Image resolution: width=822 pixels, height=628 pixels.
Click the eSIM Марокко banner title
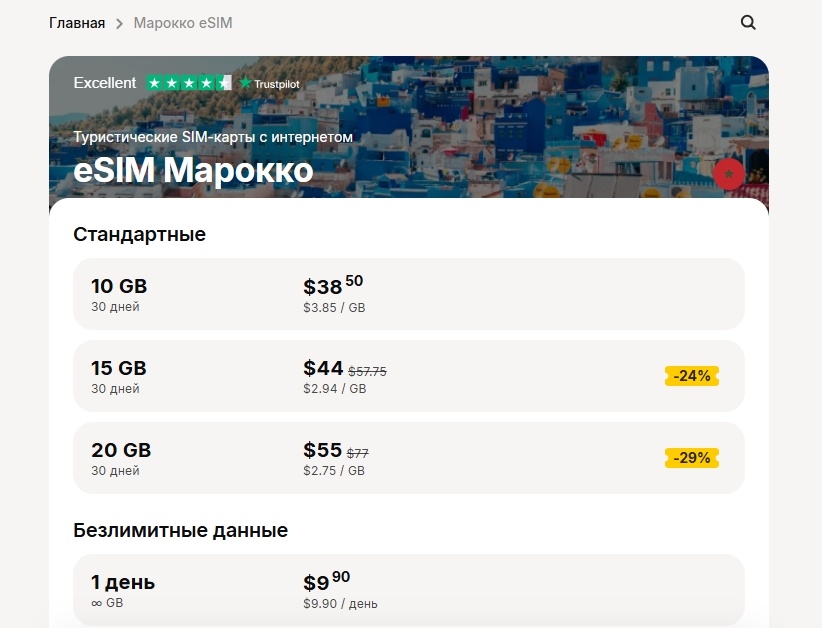click(193, 170)
